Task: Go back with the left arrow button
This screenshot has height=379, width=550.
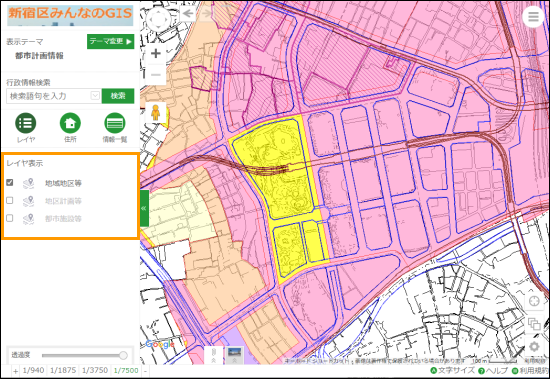Action: [188, 14]
